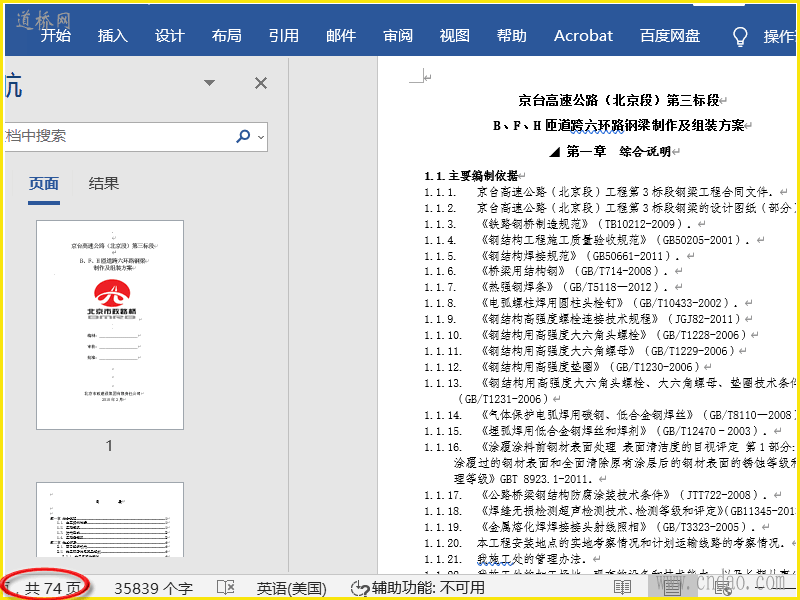Click title line 京台高速公路（北京段）第三标段
Viewport: 800px width, 600px height.
pyautogui.click(x=618, y=100)
